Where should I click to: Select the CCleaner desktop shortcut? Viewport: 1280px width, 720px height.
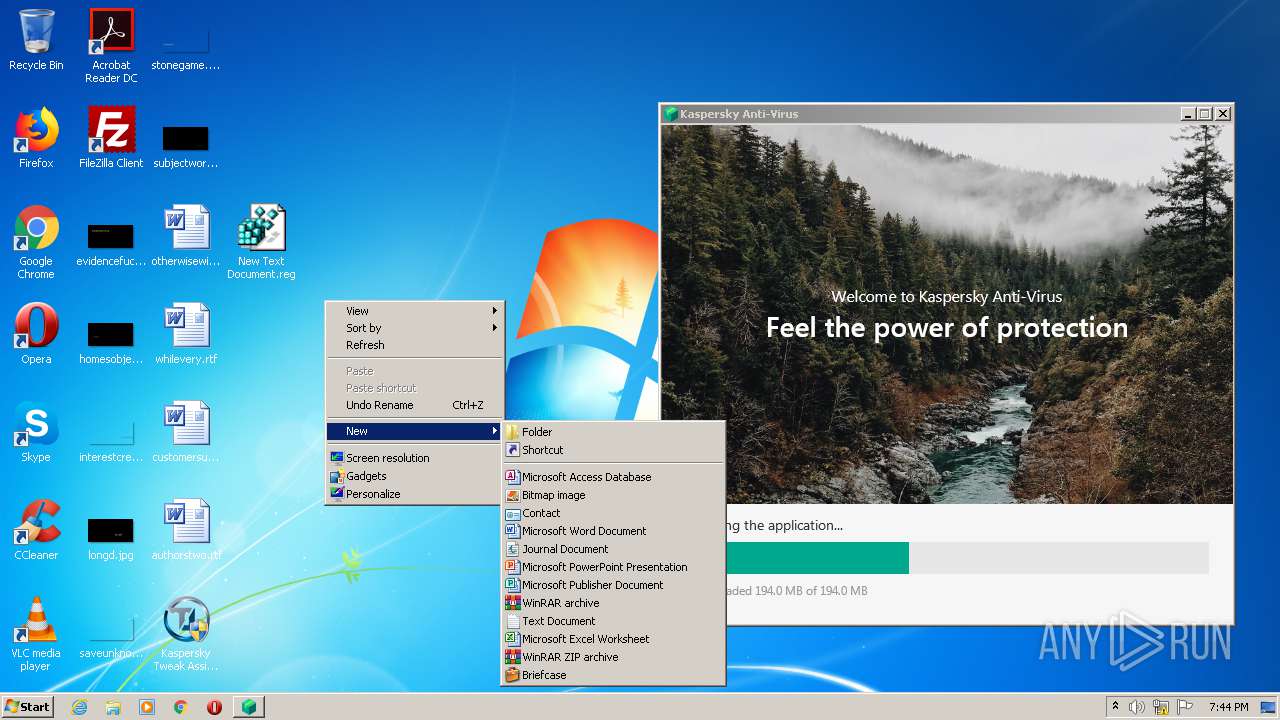(x=36, y=530)
